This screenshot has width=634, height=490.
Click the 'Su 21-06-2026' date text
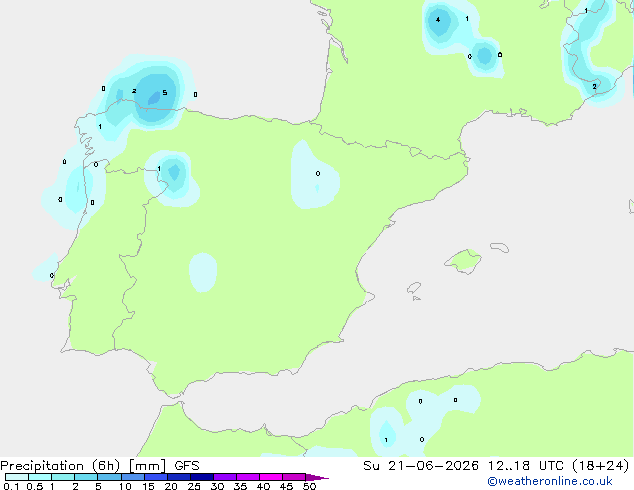(421, 466)
